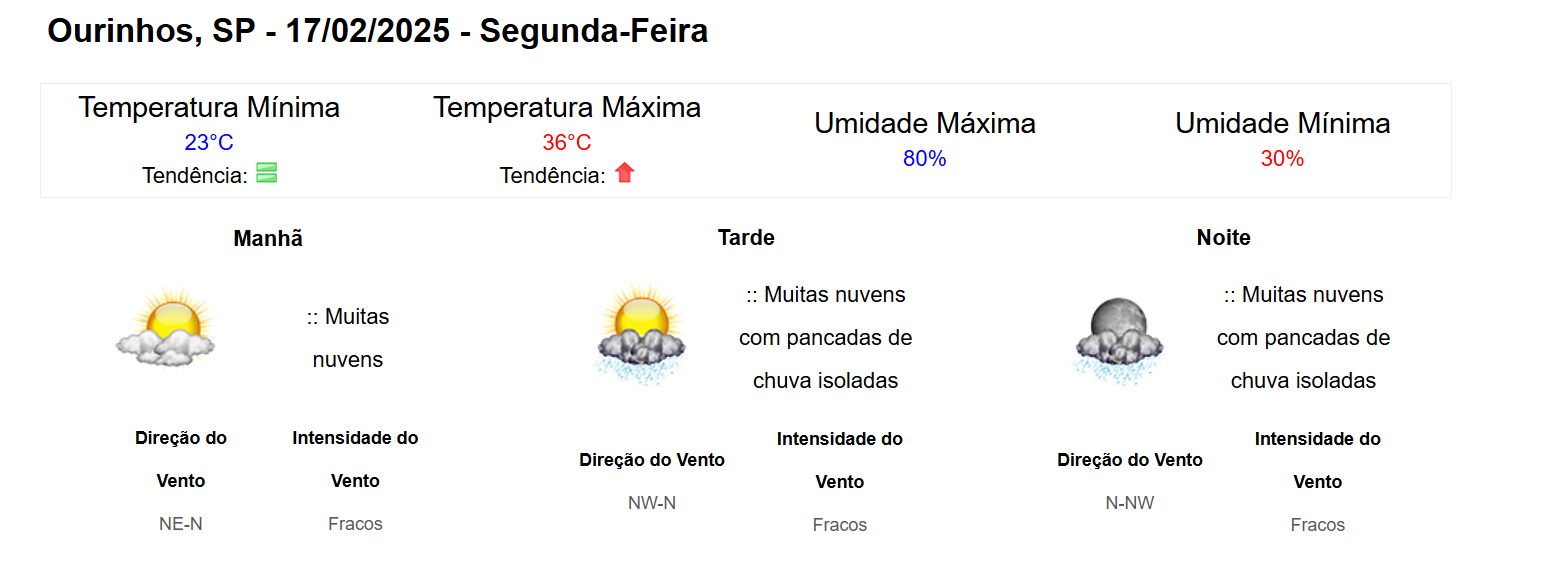Click the green stable minimum-temperature trend icon
This screenshot has width=1555, height=565.
[x=266, y=173]
